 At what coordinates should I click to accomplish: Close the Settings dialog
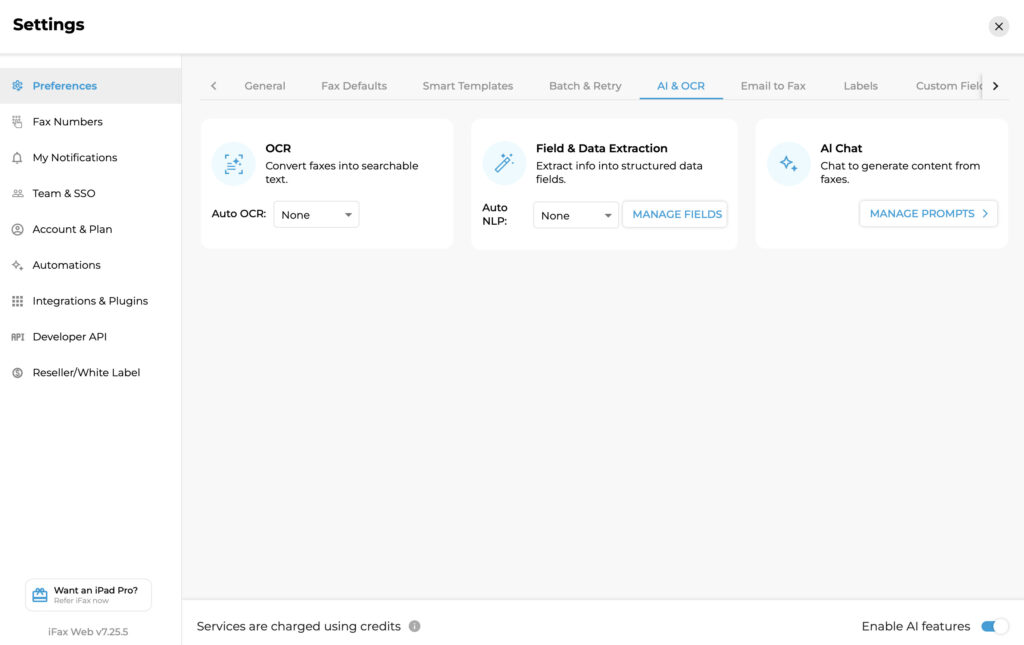pos(998,26)
